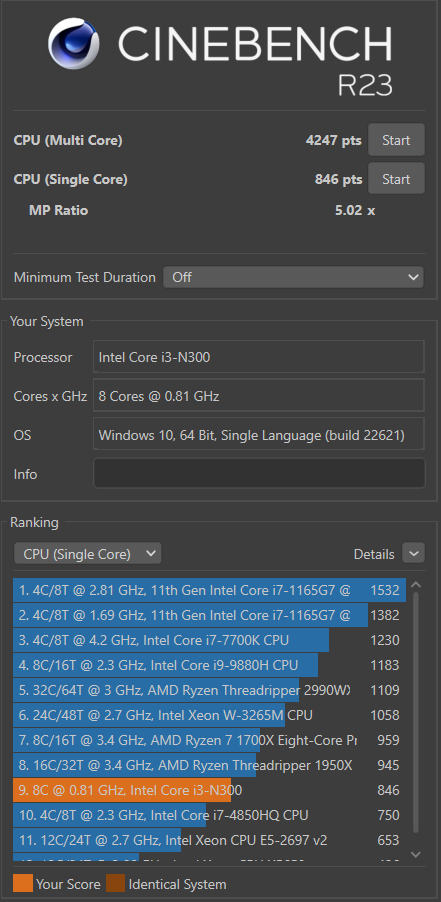Click the Processor field showing Intel Core i3-N300

[x=259, y=357]
